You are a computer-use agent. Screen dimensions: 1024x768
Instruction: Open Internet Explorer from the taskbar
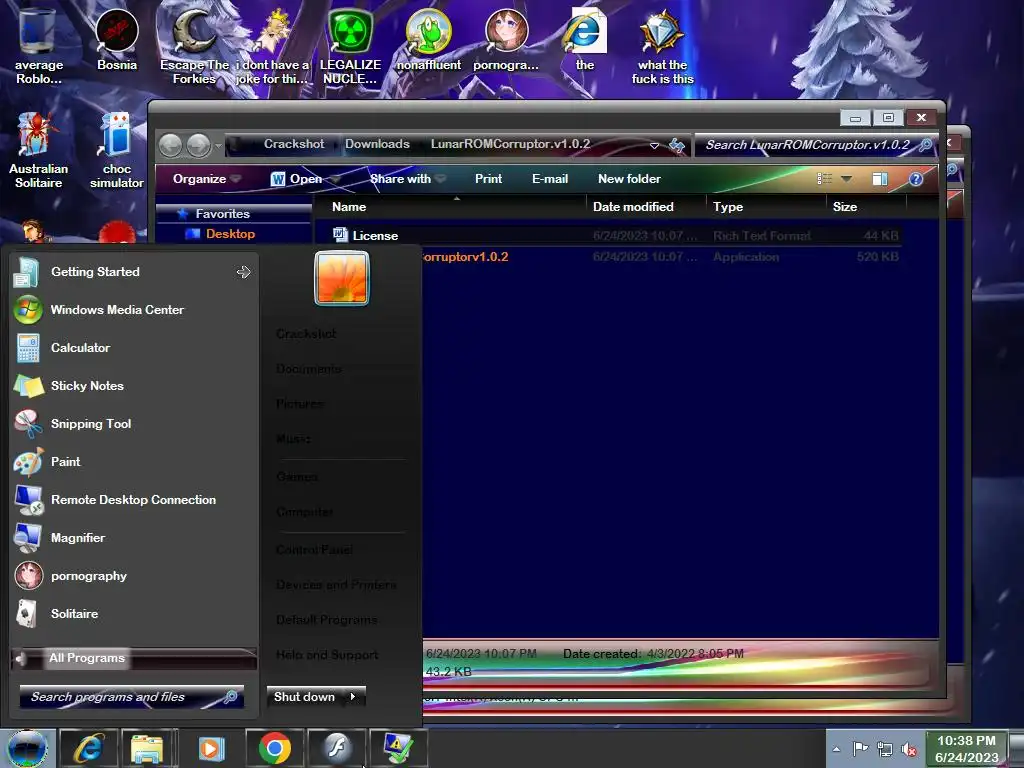coord(88,748)
